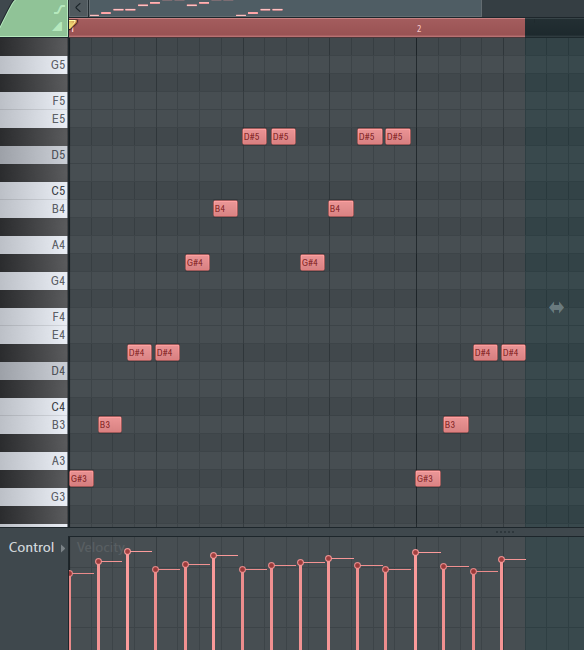Click the portamento curve icon in green corner
Viewport: 584px width, 650px height.
[x=60, y=10]
